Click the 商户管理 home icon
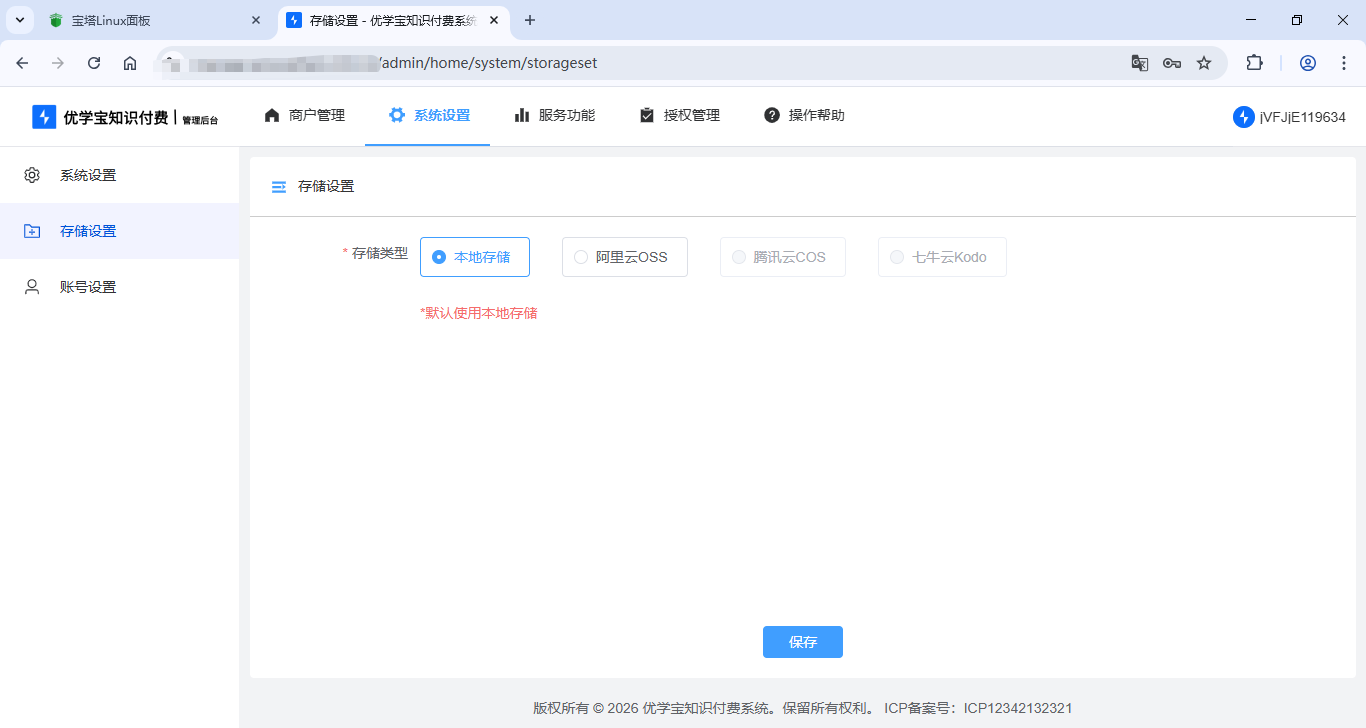 pyautogui.click(x=271, y=115)
